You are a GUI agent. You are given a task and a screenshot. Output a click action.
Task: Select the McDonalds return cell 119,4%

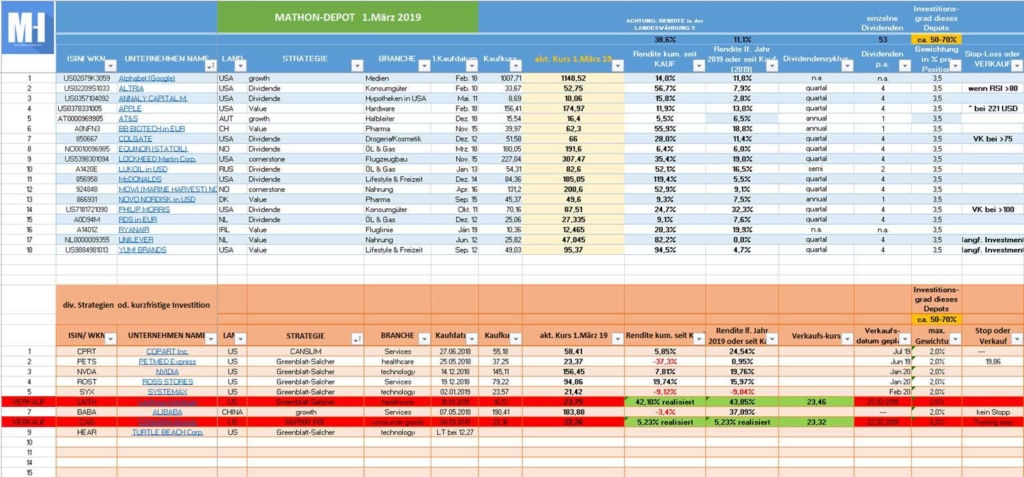(664, 179)
